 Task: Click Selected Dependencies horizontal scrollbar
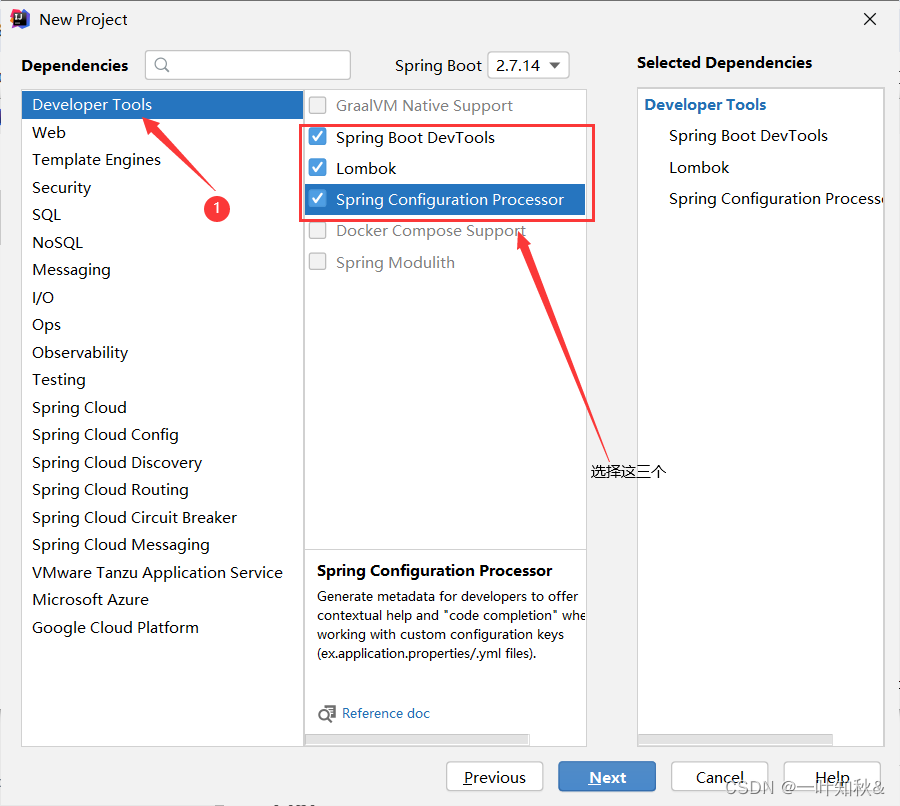coord(735,739)
